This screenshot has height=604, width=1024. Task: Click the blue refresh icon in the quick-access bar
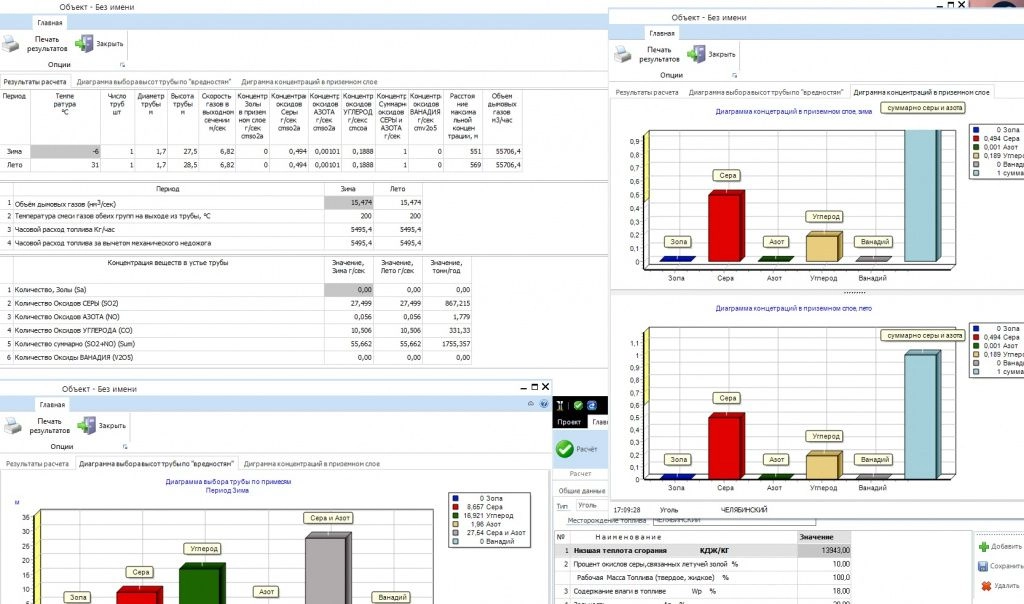592,405
